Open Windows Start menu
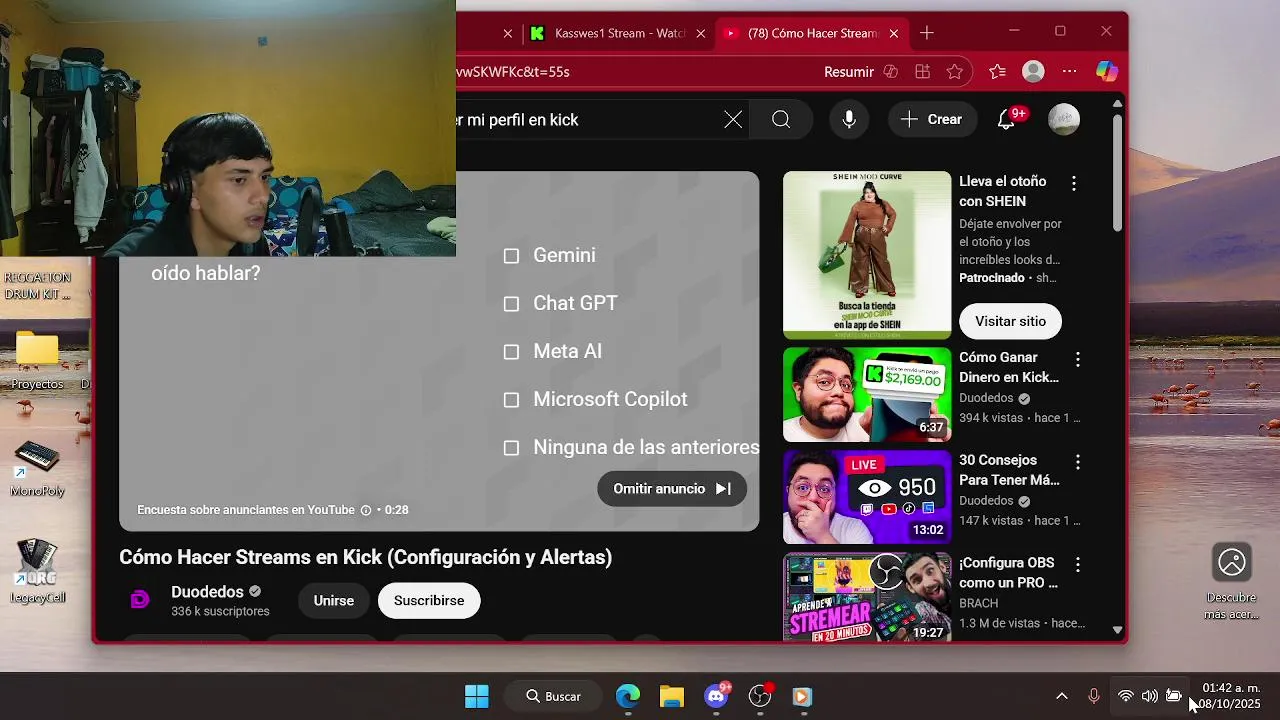Screen dimensions: 1280x720 [x=477, y=696]
